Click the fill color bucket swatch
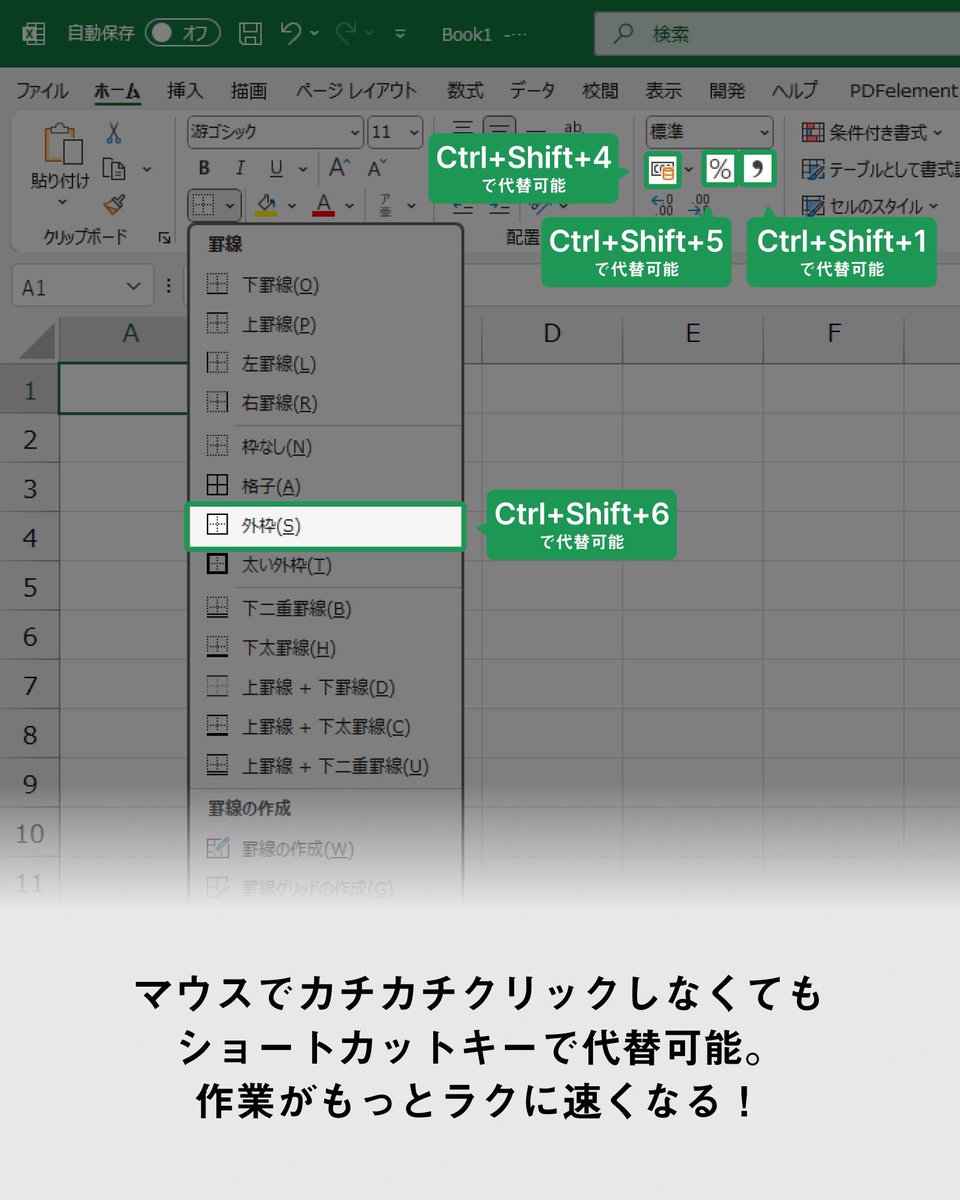 [x=266, y=205]
